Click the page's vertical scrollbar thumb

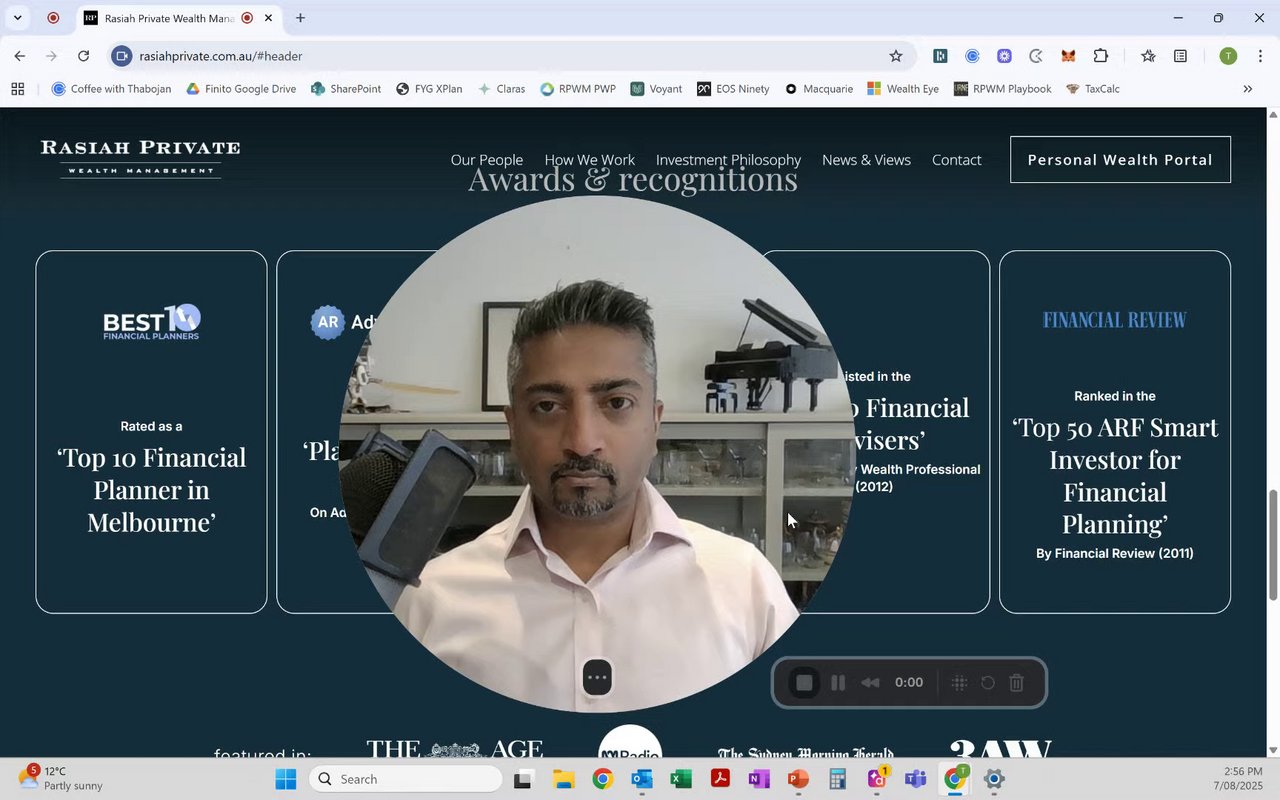1273,545
